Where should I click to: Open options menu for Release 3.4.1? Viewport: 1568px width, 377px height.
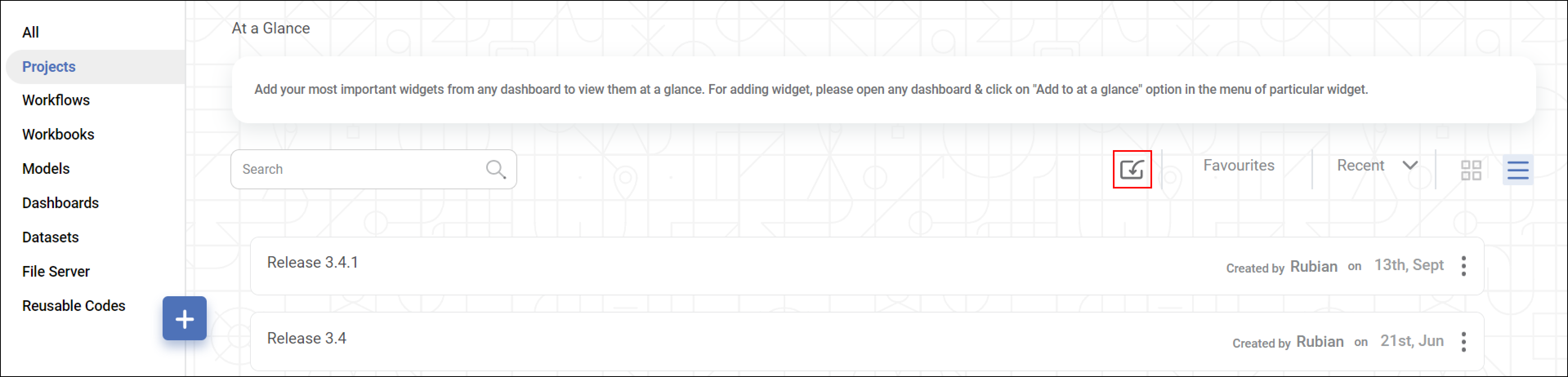coord(1463,266)
